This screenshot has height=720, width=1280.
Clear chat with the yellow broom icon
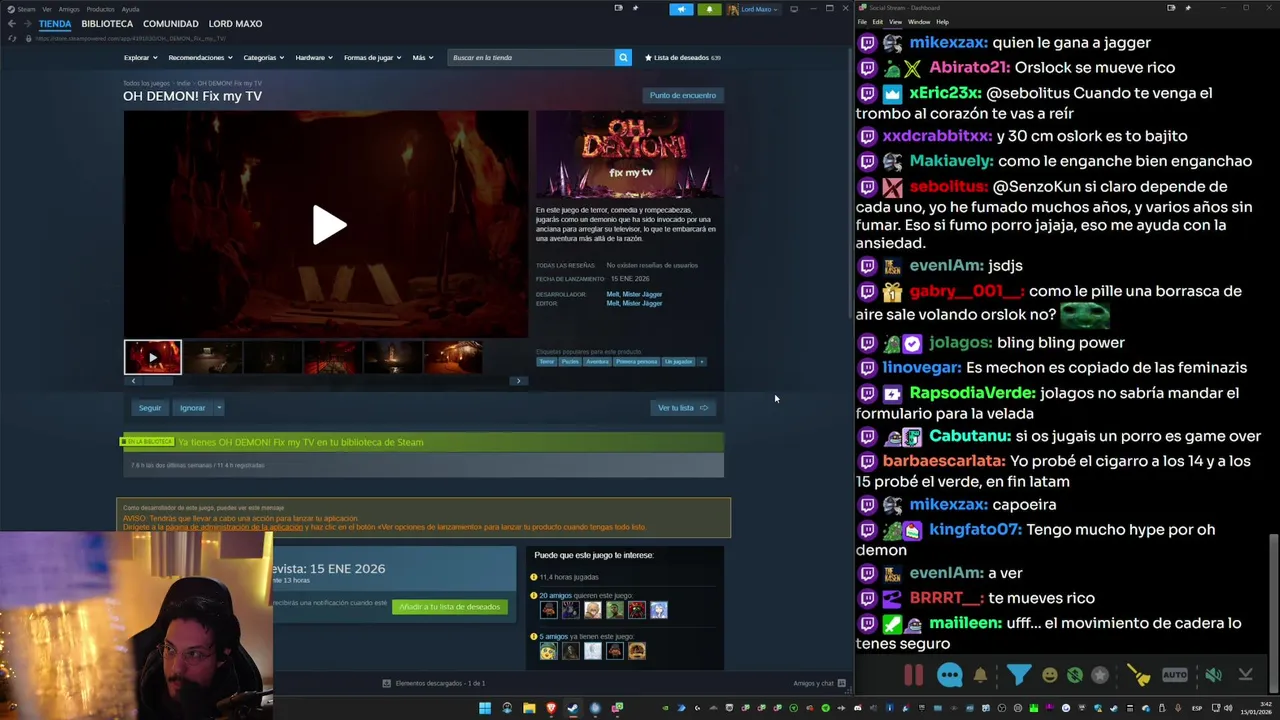point(1138,675)
